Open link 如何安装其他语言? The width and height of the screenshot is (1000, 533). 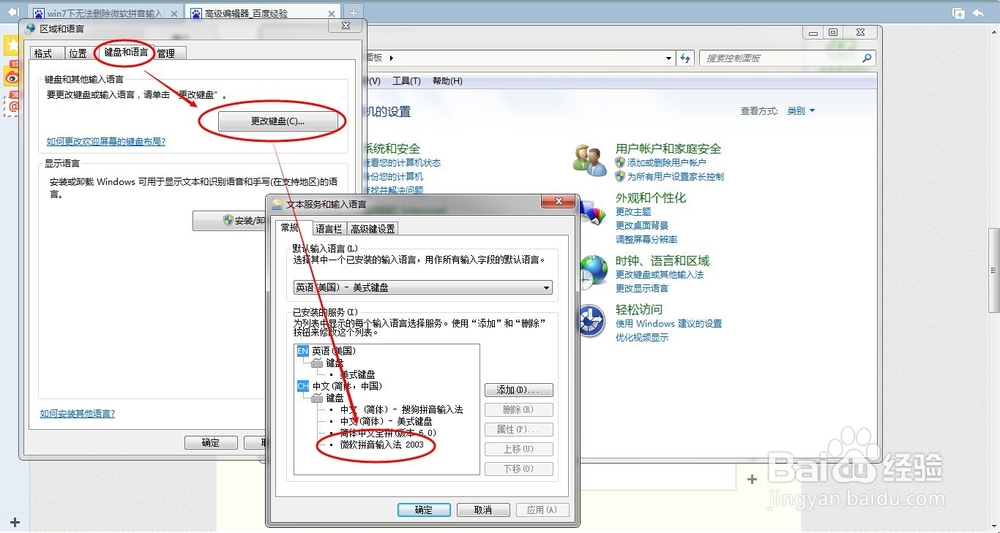[77, 413]
